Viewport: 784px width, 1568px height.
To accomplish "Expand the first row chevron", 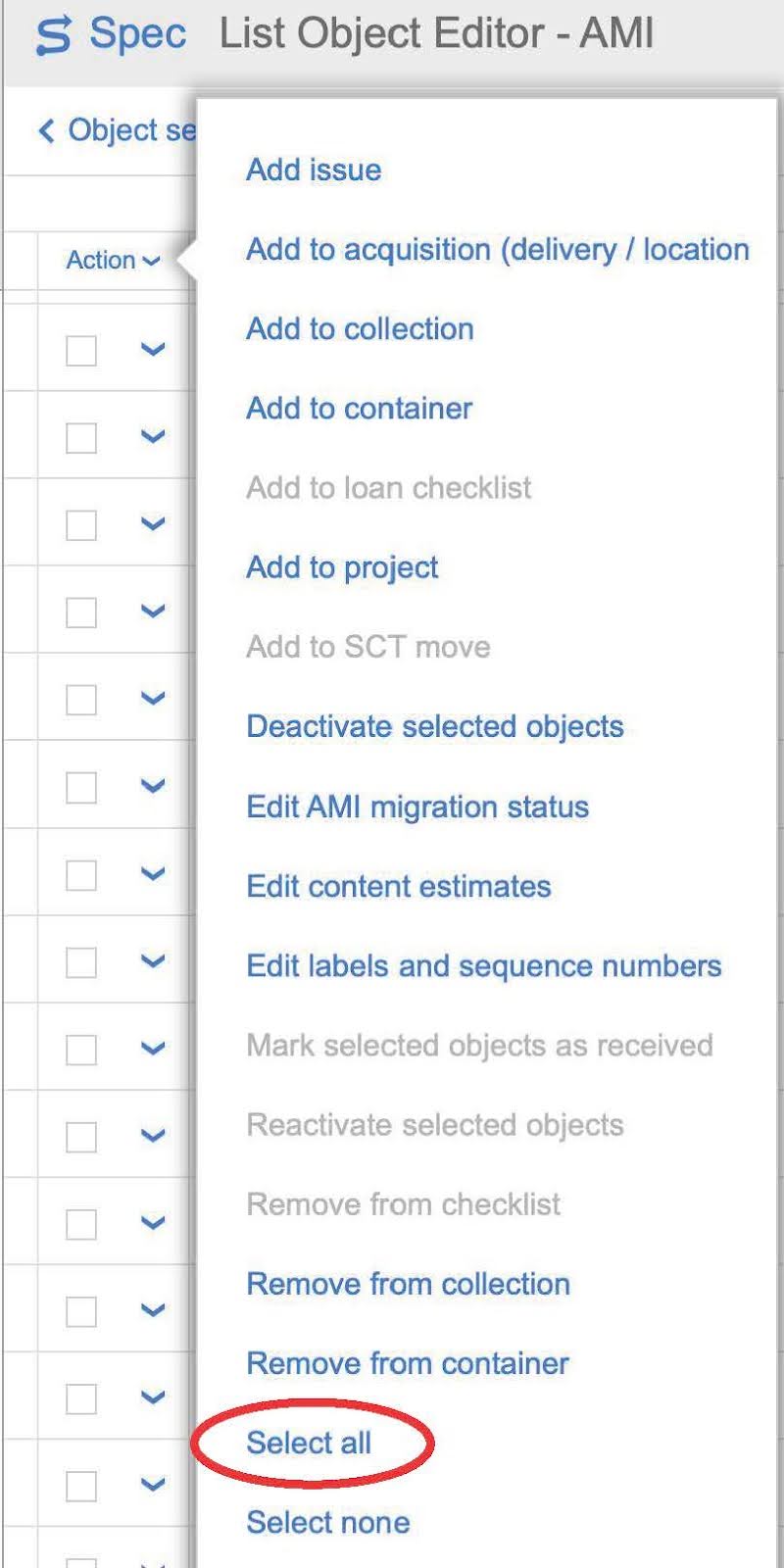I will (152, 350).
